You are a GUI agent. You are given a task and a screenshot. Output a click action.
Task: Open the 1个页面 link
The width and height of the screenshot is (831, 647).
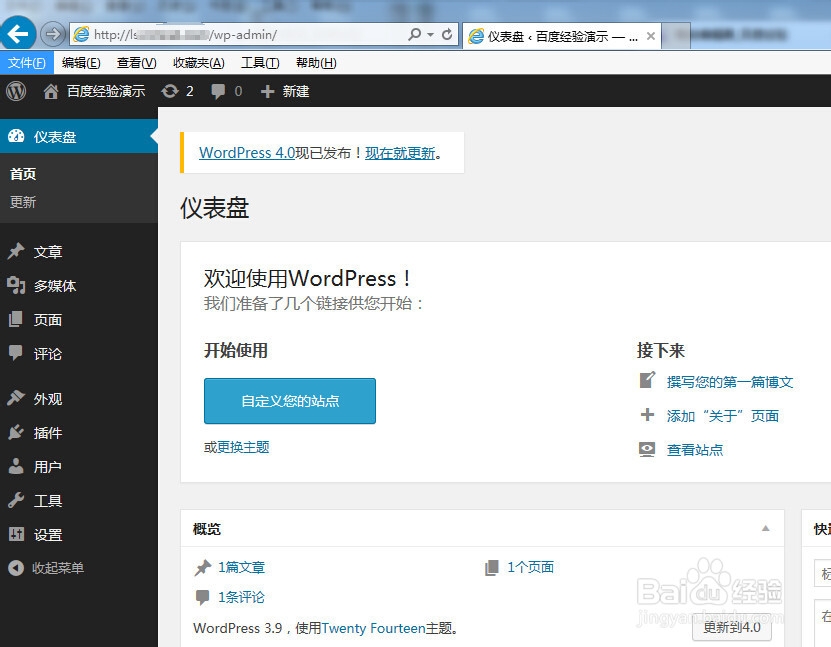(531, 567)
